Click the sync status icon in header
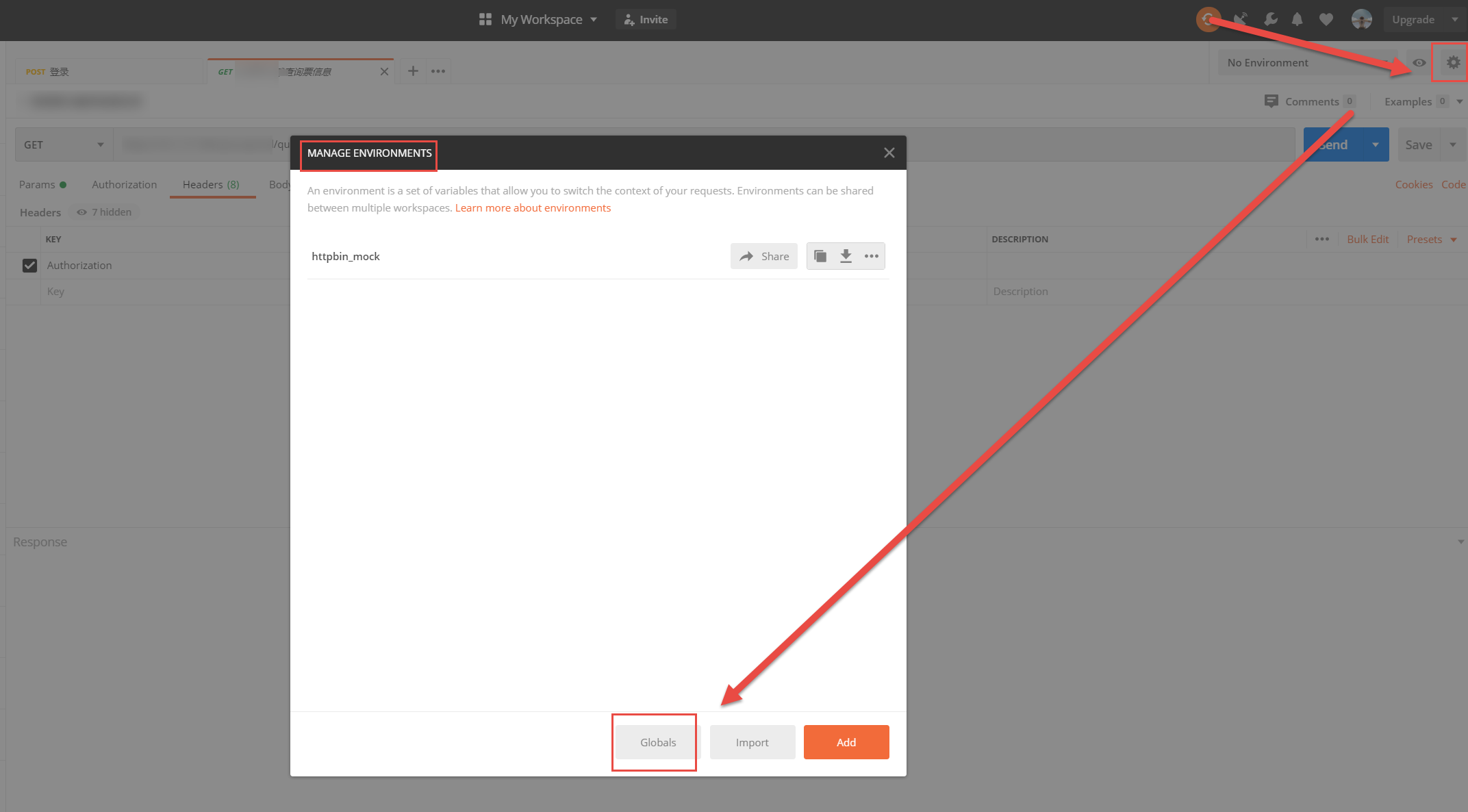Viewport: 1468px width, 812px height. (1208, 19)
